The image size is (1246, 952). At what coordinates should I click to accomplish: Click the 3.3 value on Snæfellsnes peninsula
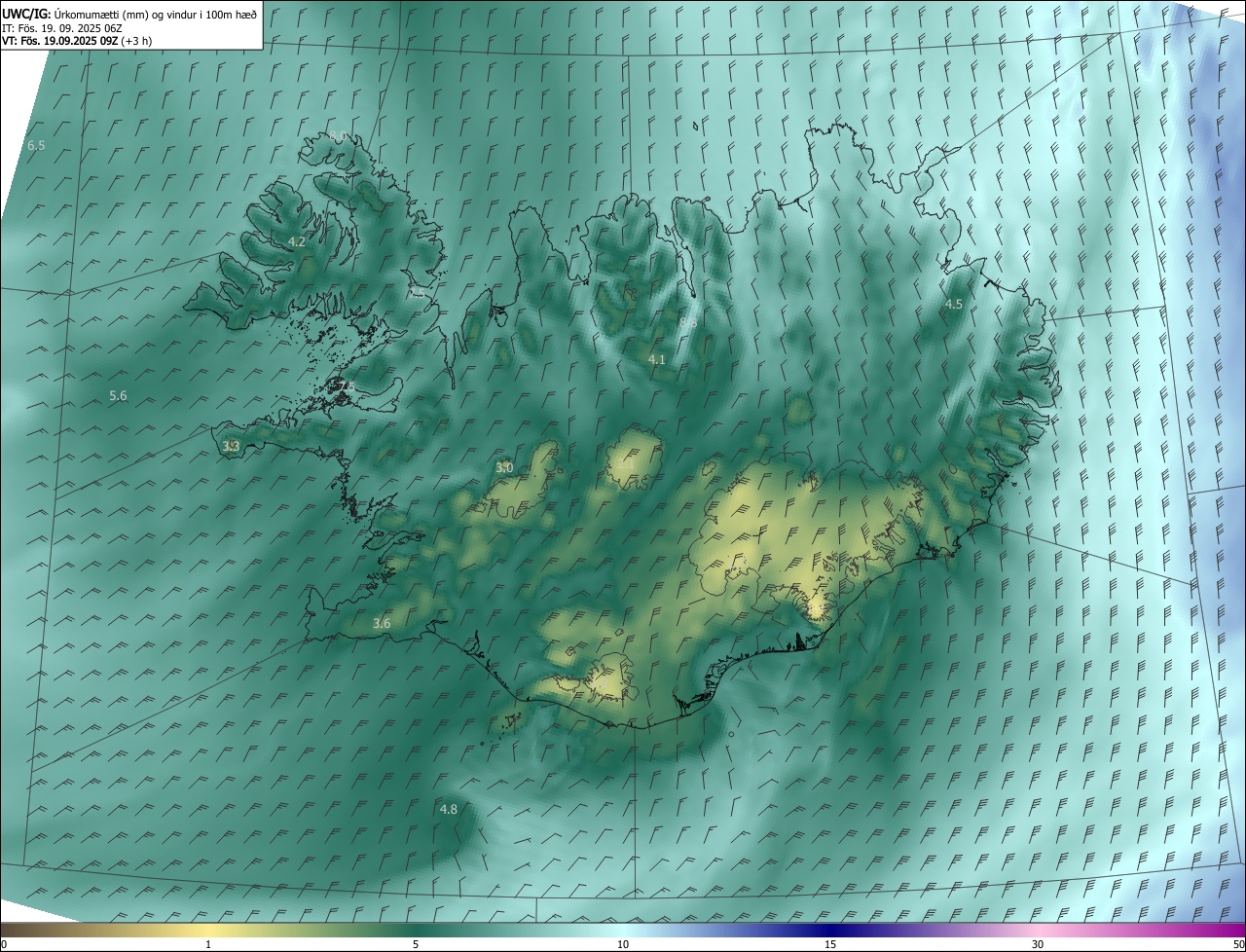tap(231, 446)
